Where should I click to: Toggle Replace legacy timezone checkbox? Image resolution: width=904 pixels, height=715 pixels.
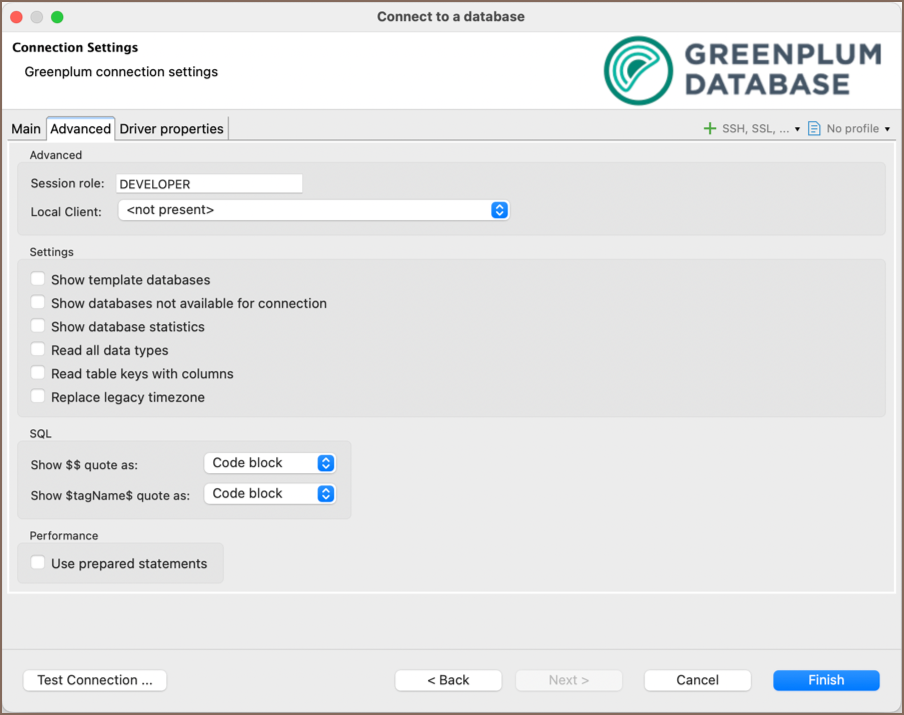click(x=38, y=397)
